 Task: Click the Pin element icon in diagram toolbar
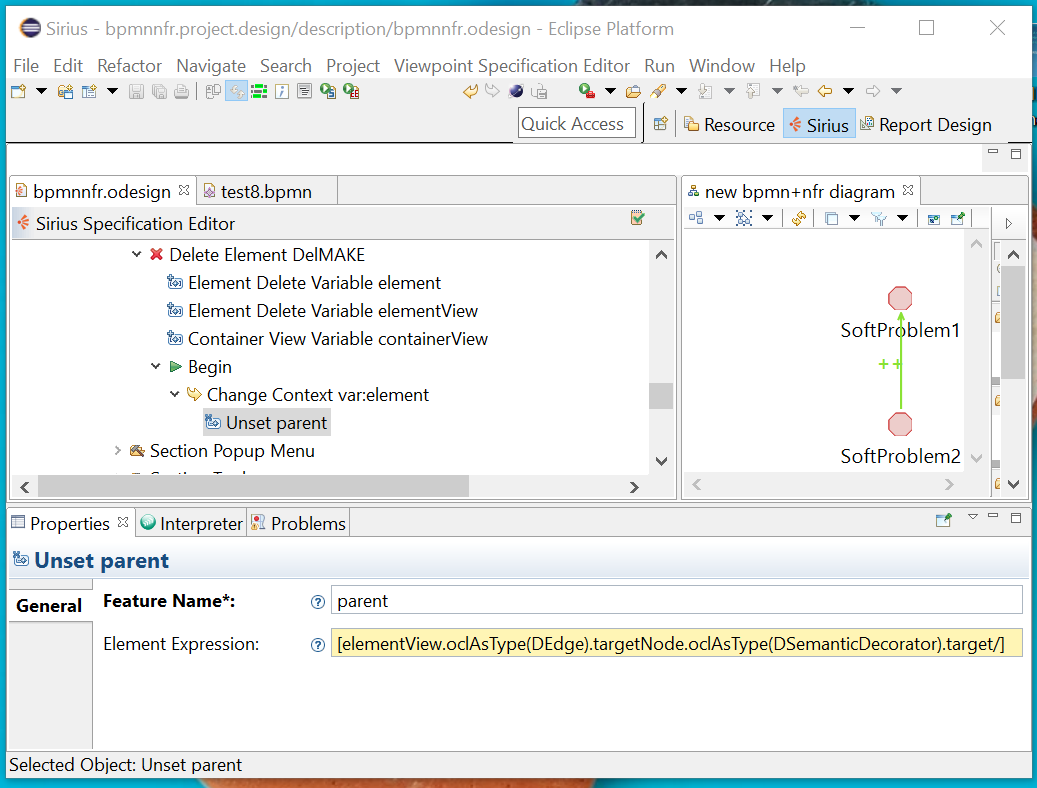tap(958, 218)
